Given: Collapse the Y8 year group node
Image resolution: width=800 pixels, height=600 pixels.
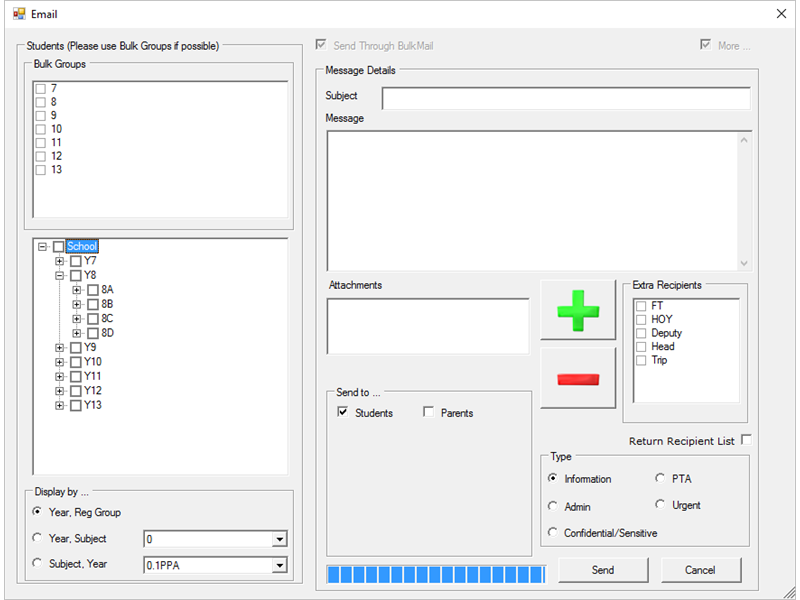Looking at the screenshot, I should [x=60, y=275].
